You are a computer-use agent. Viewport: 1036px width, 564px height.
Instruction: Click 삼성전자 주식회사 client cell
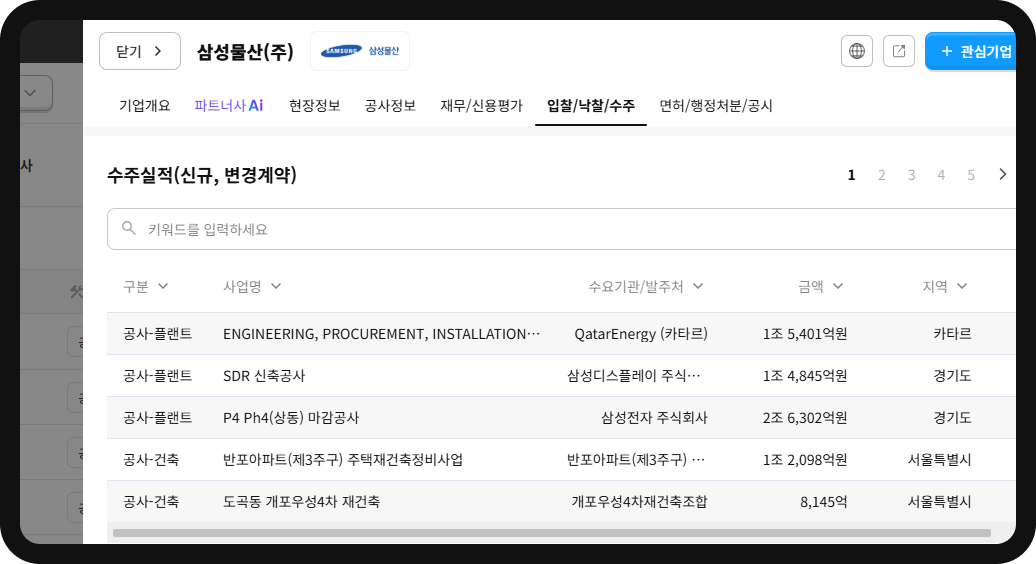654,417
